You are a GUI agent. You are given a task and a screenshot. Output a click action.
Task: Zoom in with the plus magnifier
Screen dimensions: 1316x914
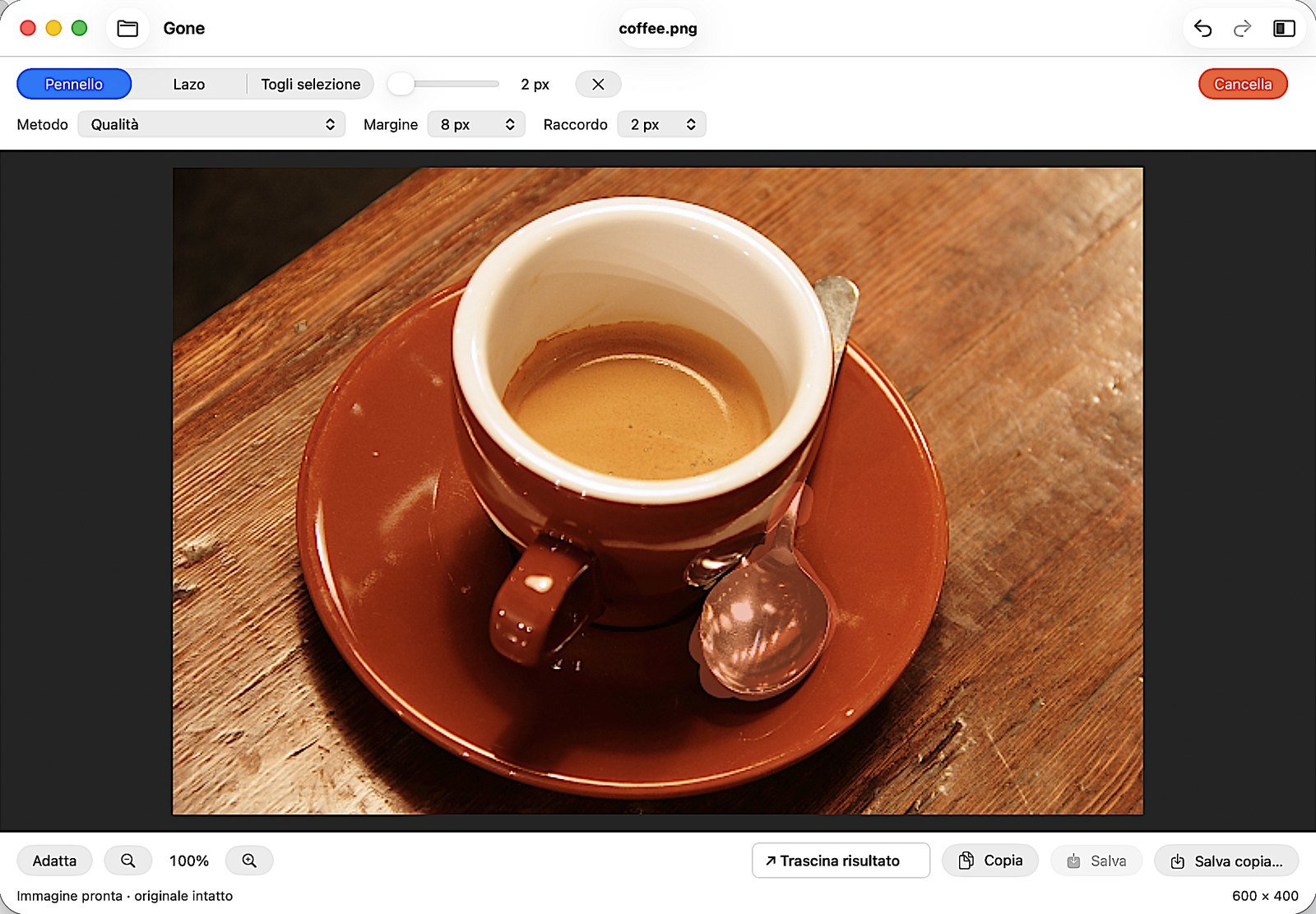(249, 861)
